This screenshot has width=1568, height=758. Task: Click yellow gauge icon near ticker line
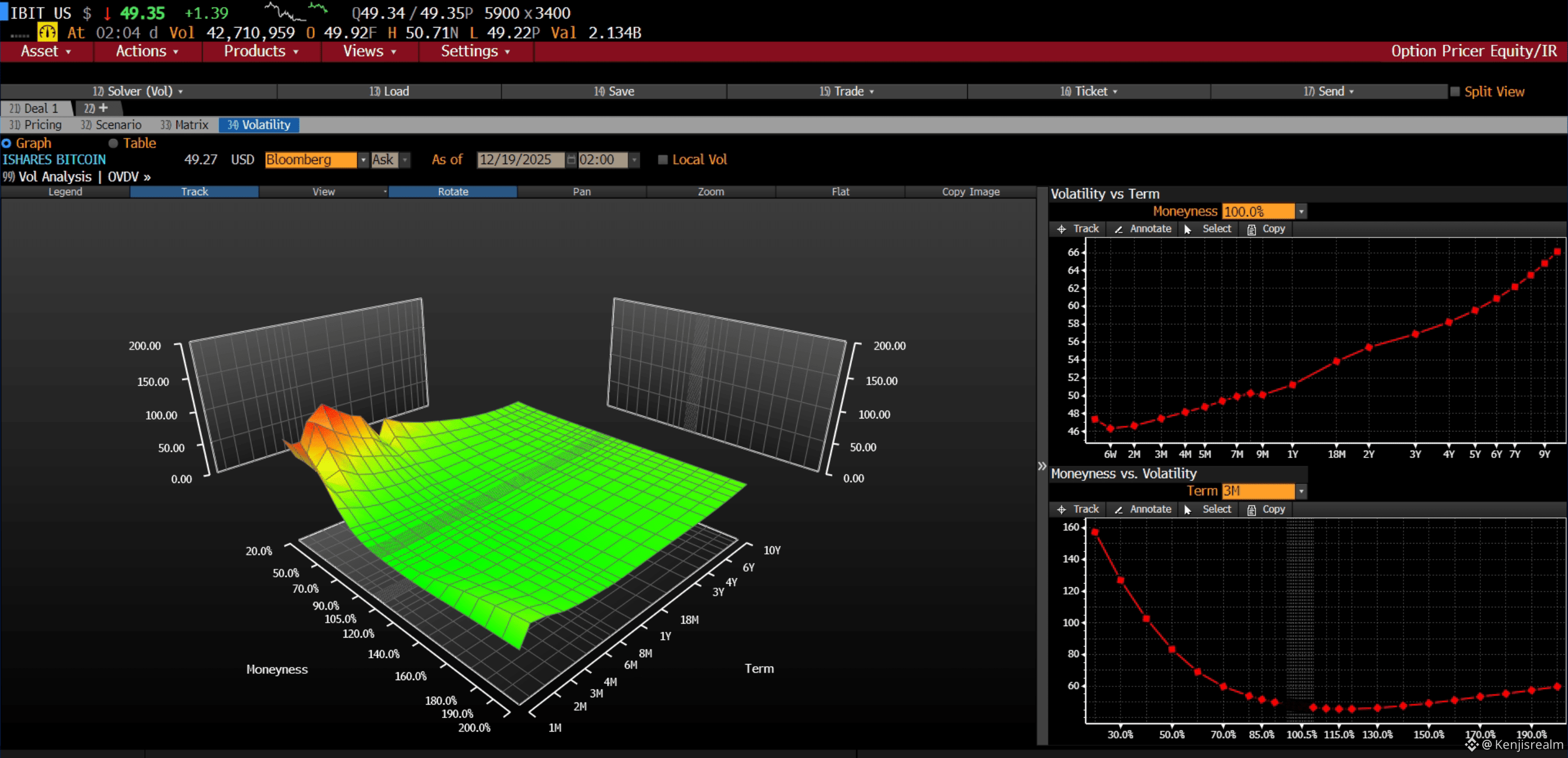(x=47, y=32)
